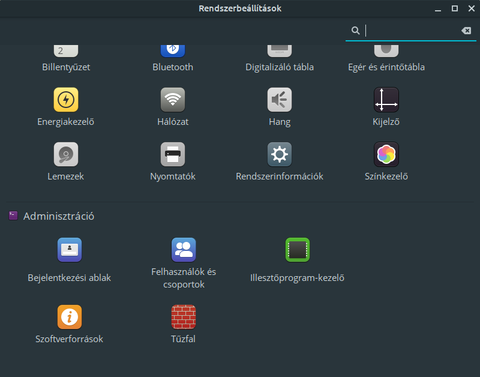Click the Felhasználók és csoportok label

click(x=184, y=278)
